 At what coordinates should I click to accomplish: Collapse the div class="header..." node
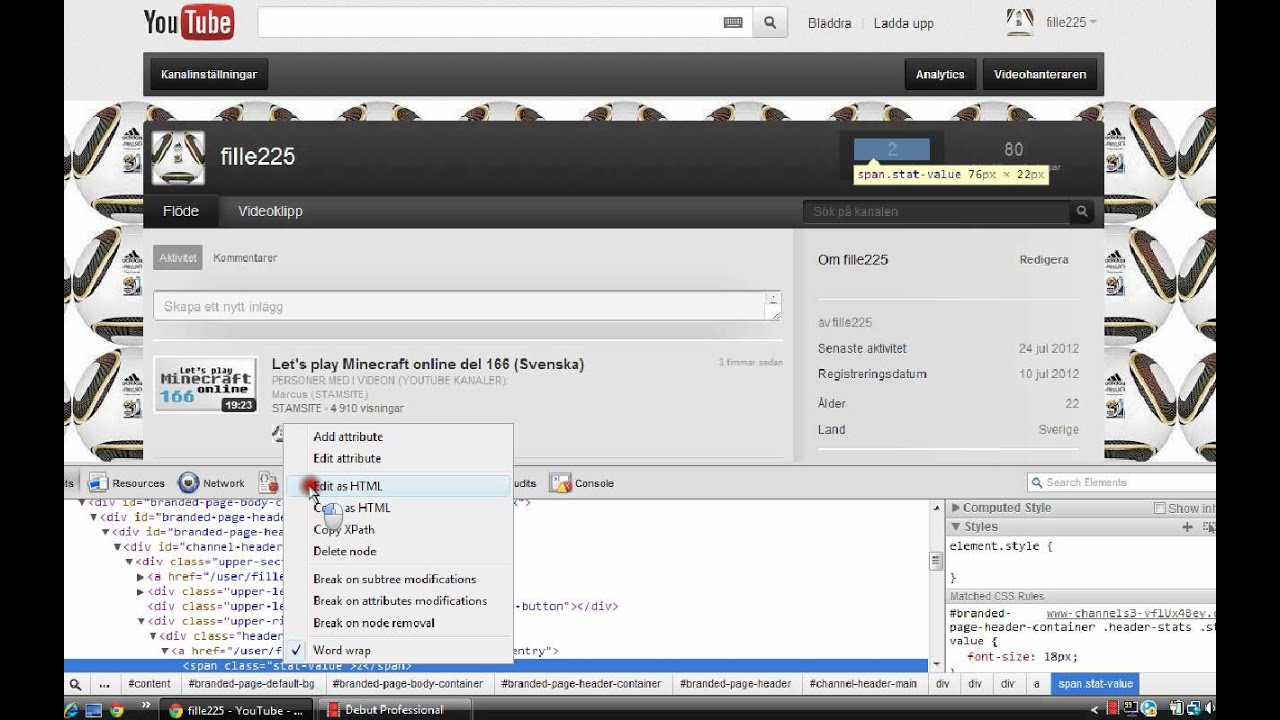pyautogui.click(x=153, y=636)
